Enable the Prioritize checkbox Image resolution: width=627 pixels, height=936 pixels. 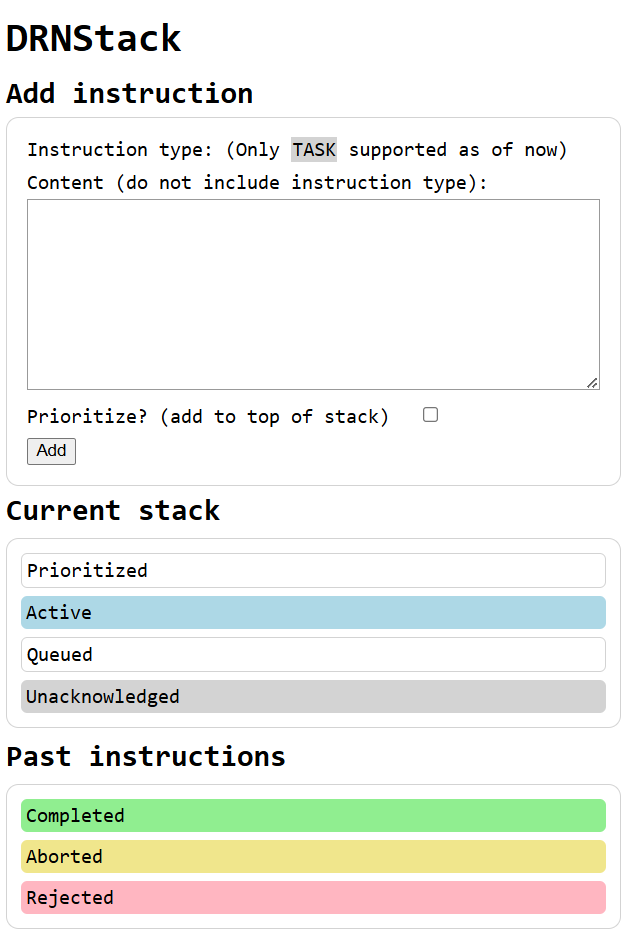430,414
